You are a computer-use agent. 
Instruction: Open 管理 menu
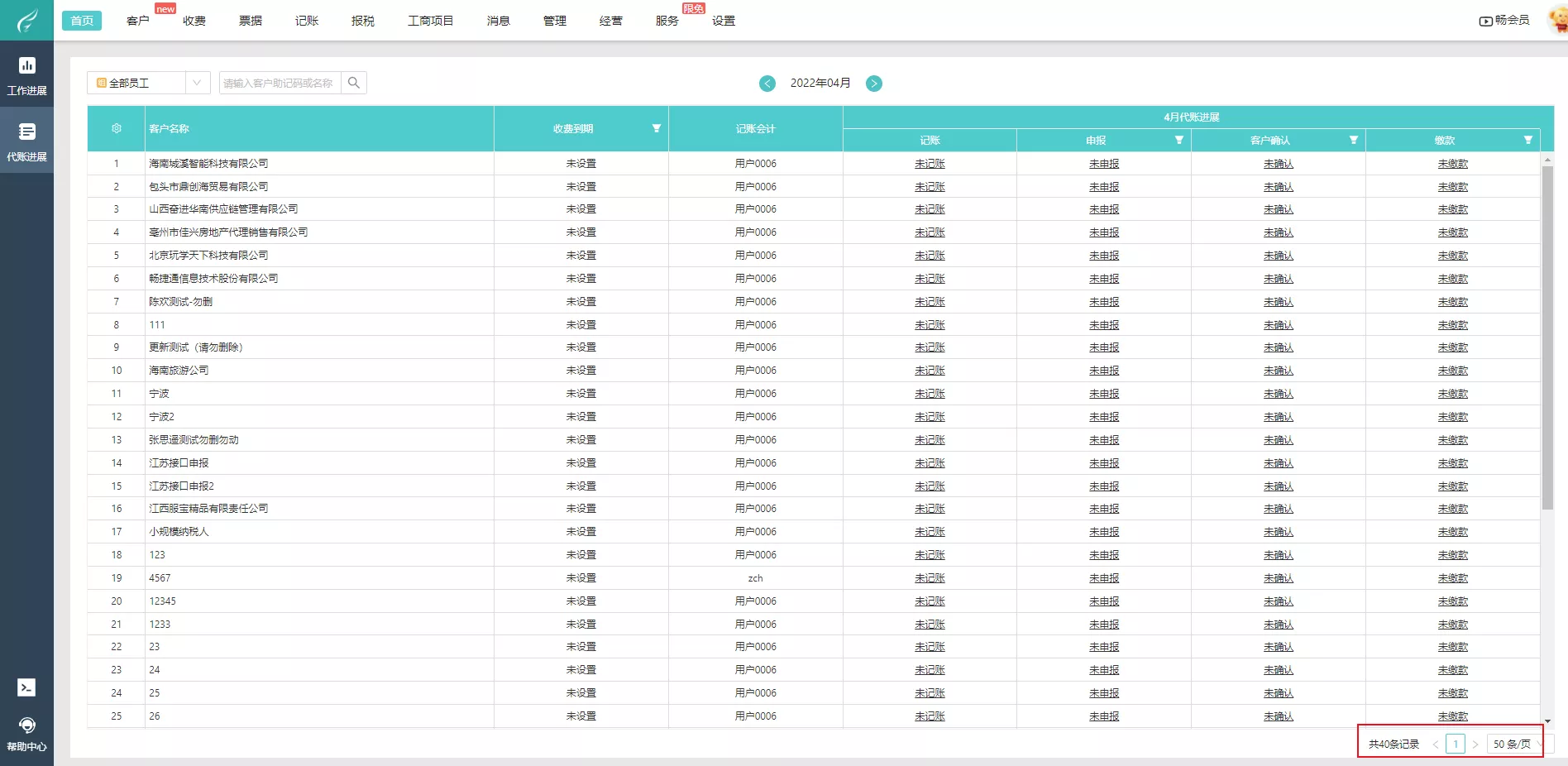click(x=555, y=21)
